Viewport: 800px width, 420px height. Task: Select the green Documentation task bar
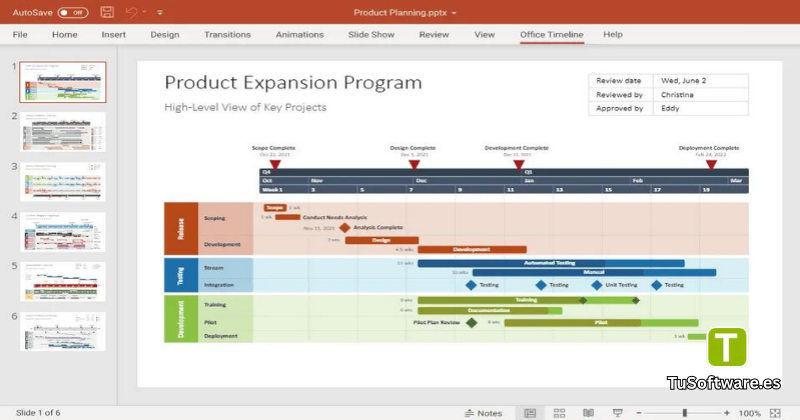(x=490, y=310)
